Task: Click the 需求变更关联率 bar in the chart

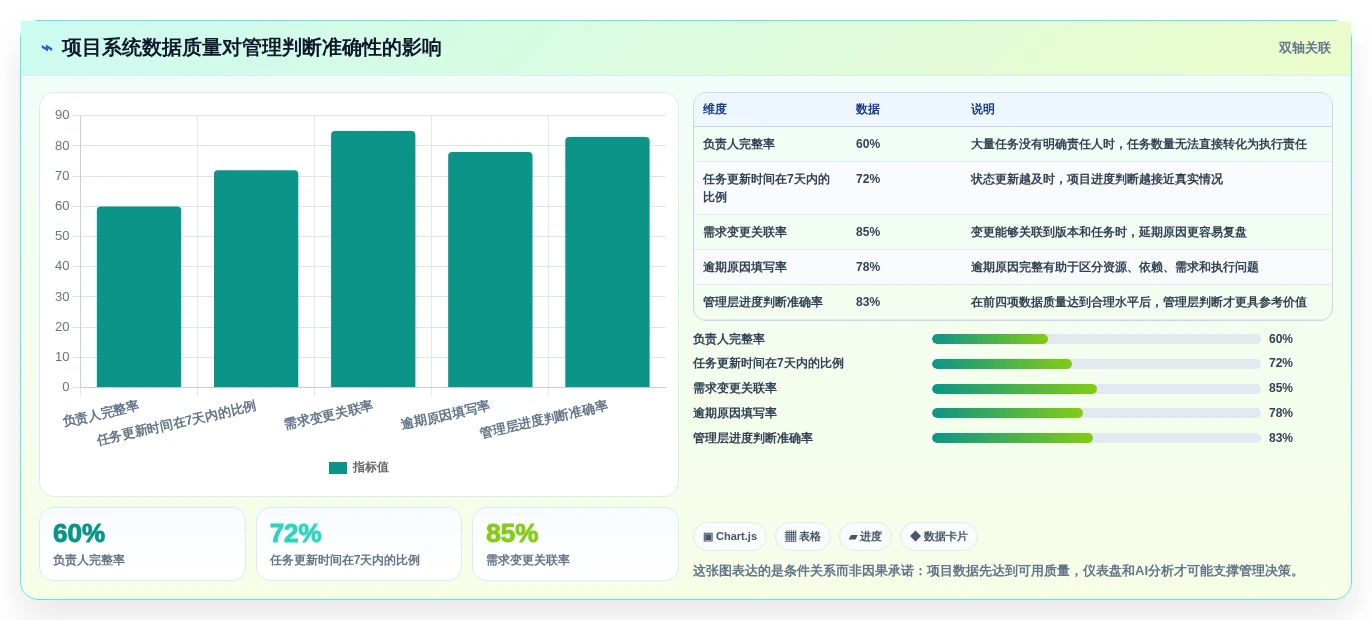Action: point(373,259)
